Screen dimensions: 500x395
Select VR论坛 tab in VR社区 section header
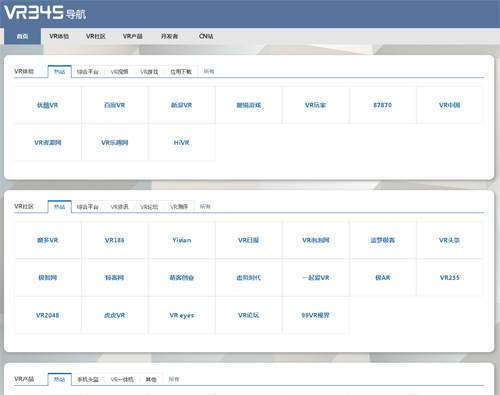tap(149, 207)
